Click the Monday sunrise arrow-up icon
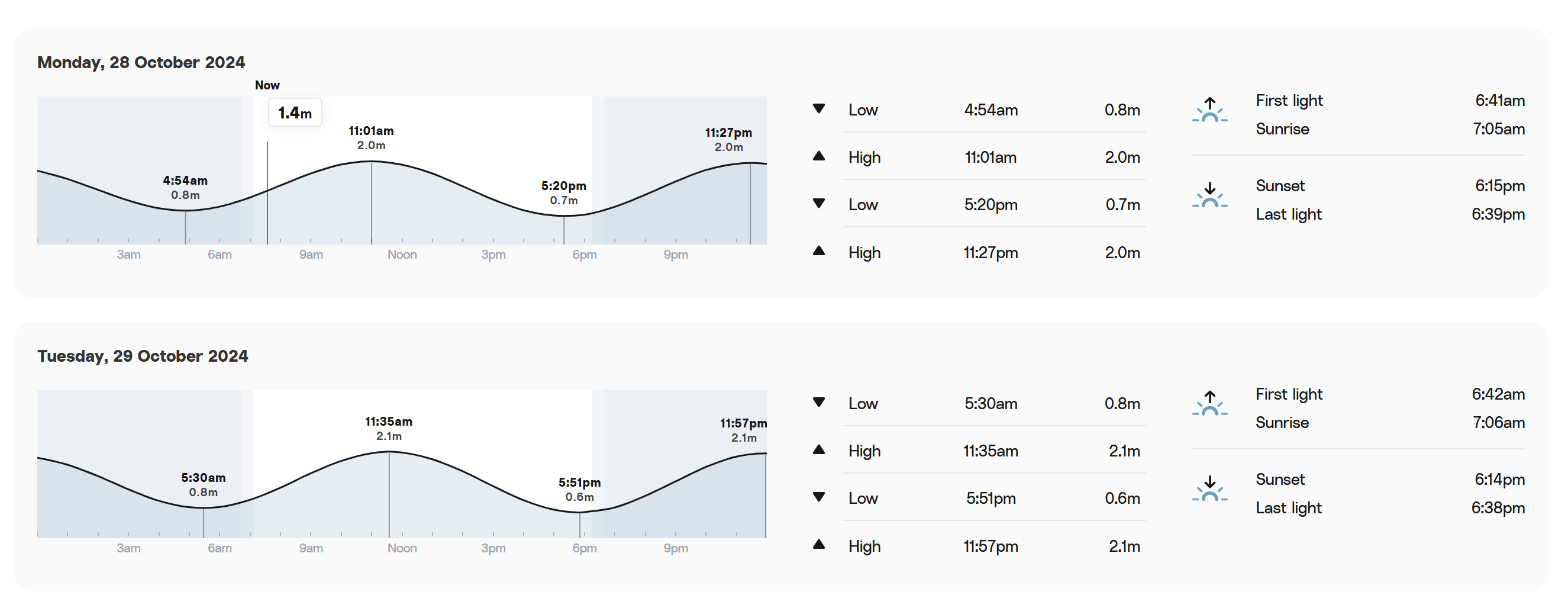This screenshot has width=1568, height=611. pos(1209,110)
